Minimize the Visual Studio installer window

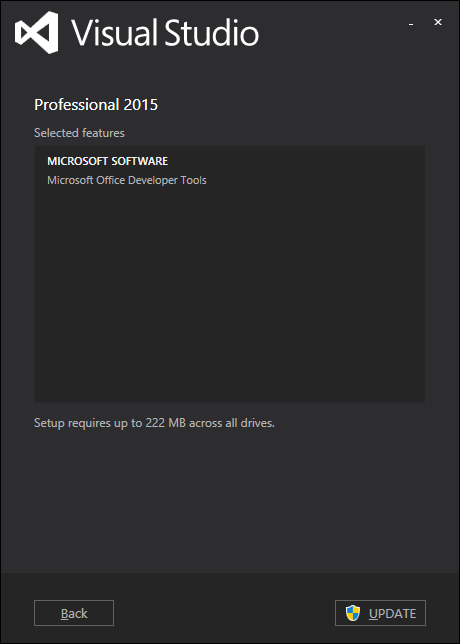(411, 23)
